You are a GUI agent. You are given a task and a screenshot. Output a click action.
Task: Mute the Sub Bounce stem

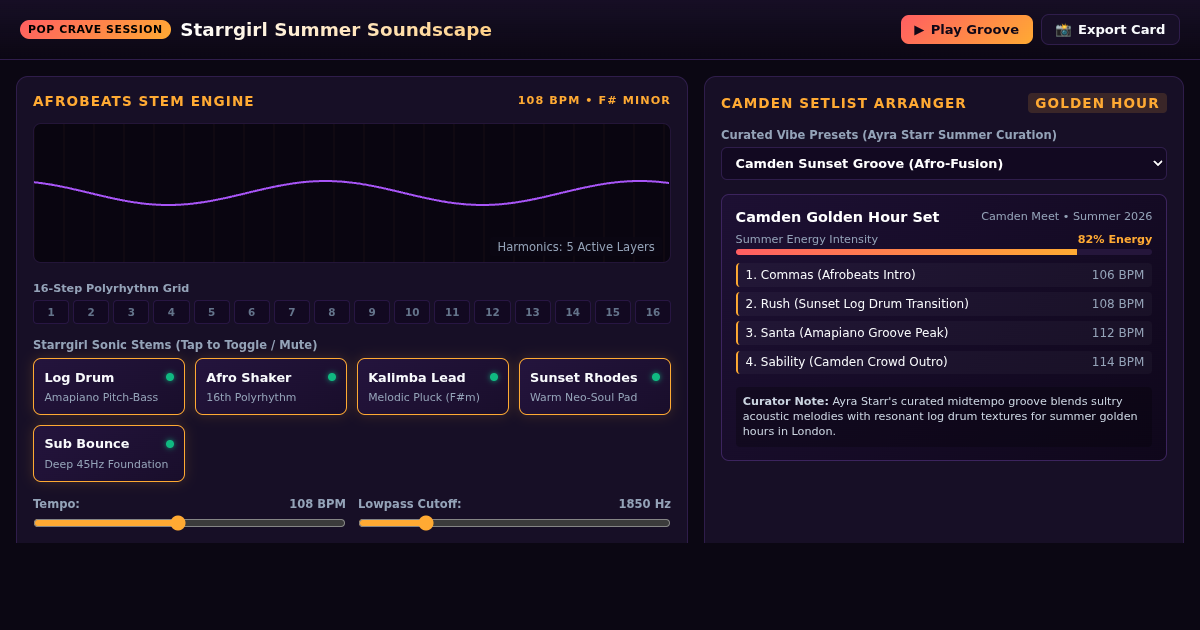point(109,453)
